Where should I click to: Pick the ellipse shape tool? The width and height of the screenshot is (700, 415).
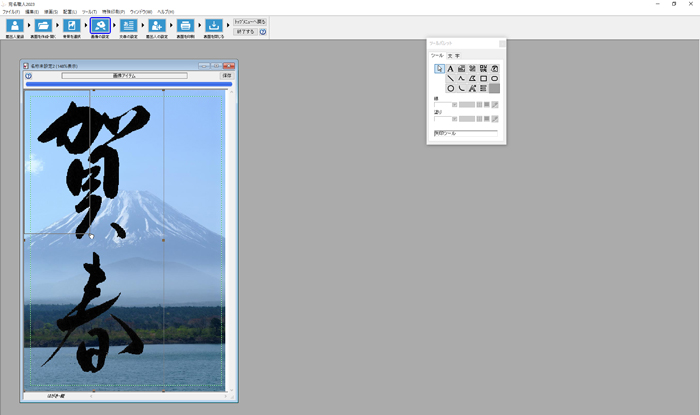494,78
